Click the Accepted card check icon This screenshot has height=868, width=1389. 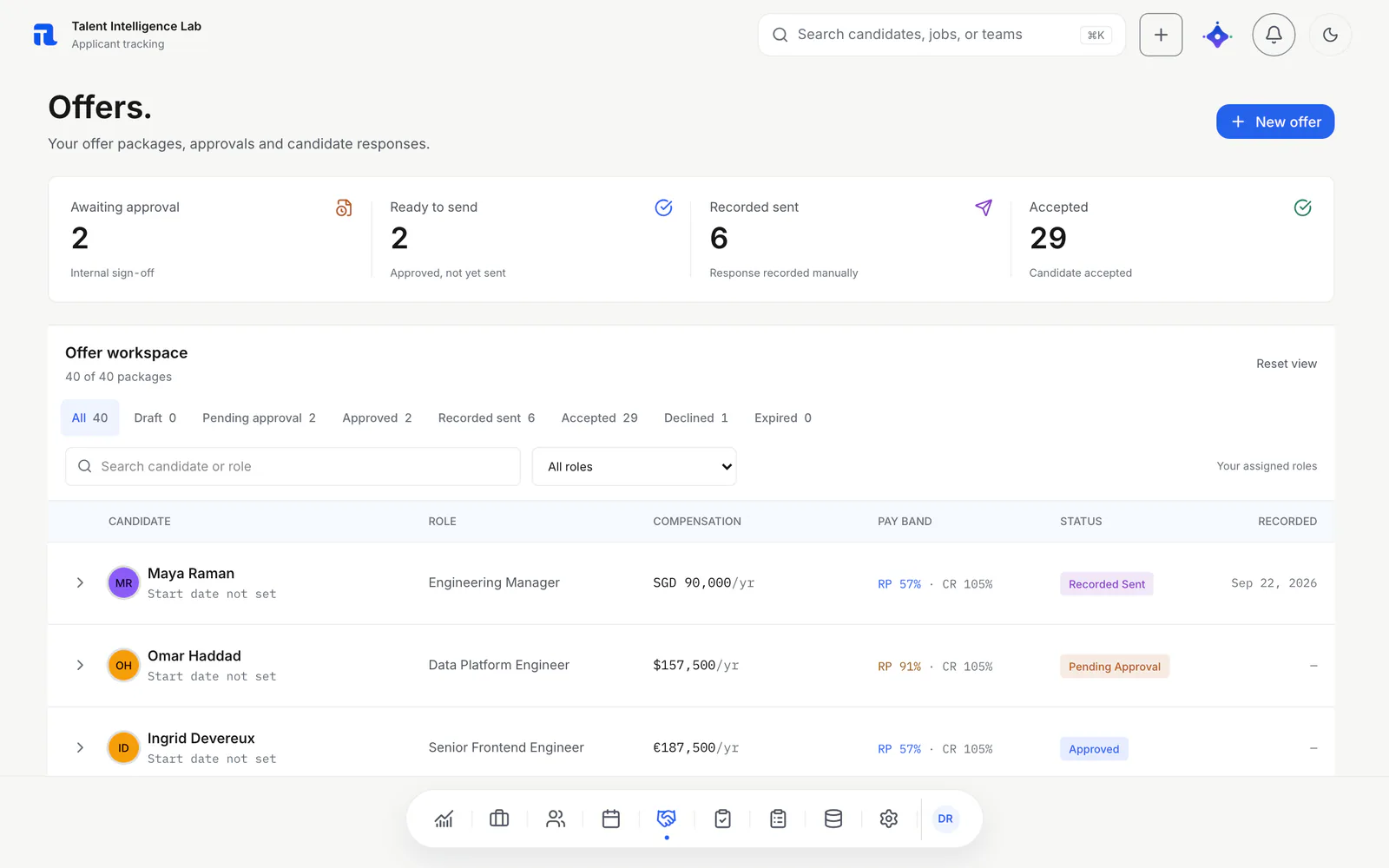[x=1303, y=207]
